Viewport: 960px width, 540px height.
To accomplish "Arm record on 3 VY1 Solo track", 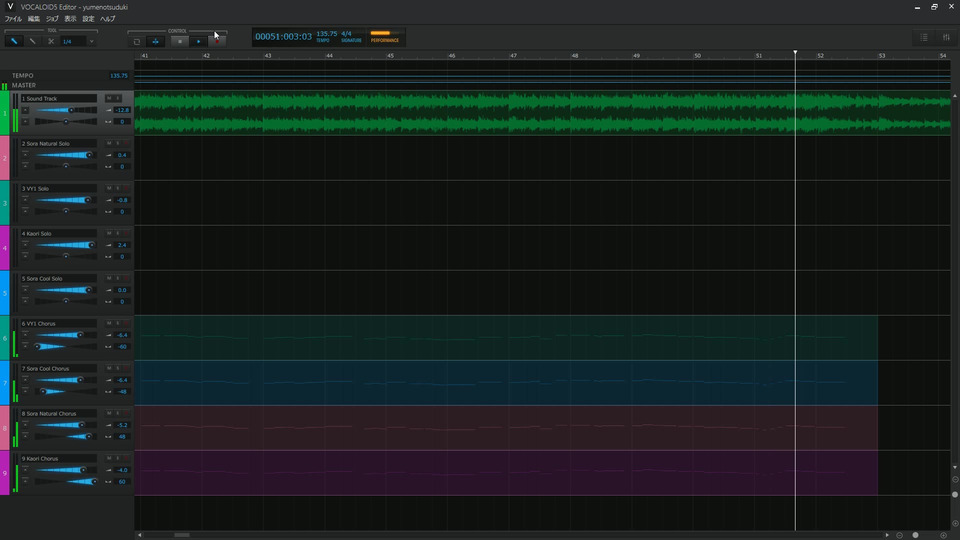I will [126, 189].
